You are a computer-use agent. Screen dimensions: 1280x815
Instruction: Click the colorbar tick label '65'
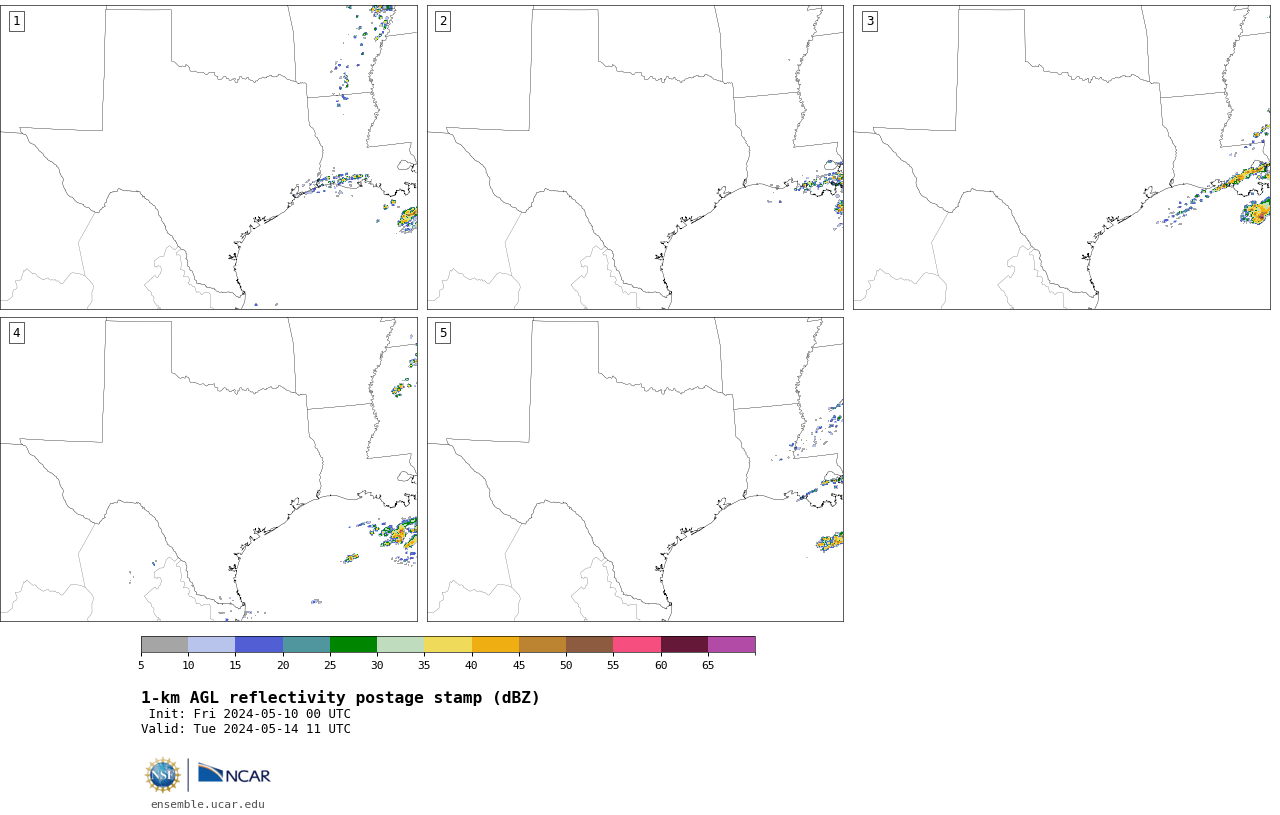pyautogui.click(x=708, y=665)
